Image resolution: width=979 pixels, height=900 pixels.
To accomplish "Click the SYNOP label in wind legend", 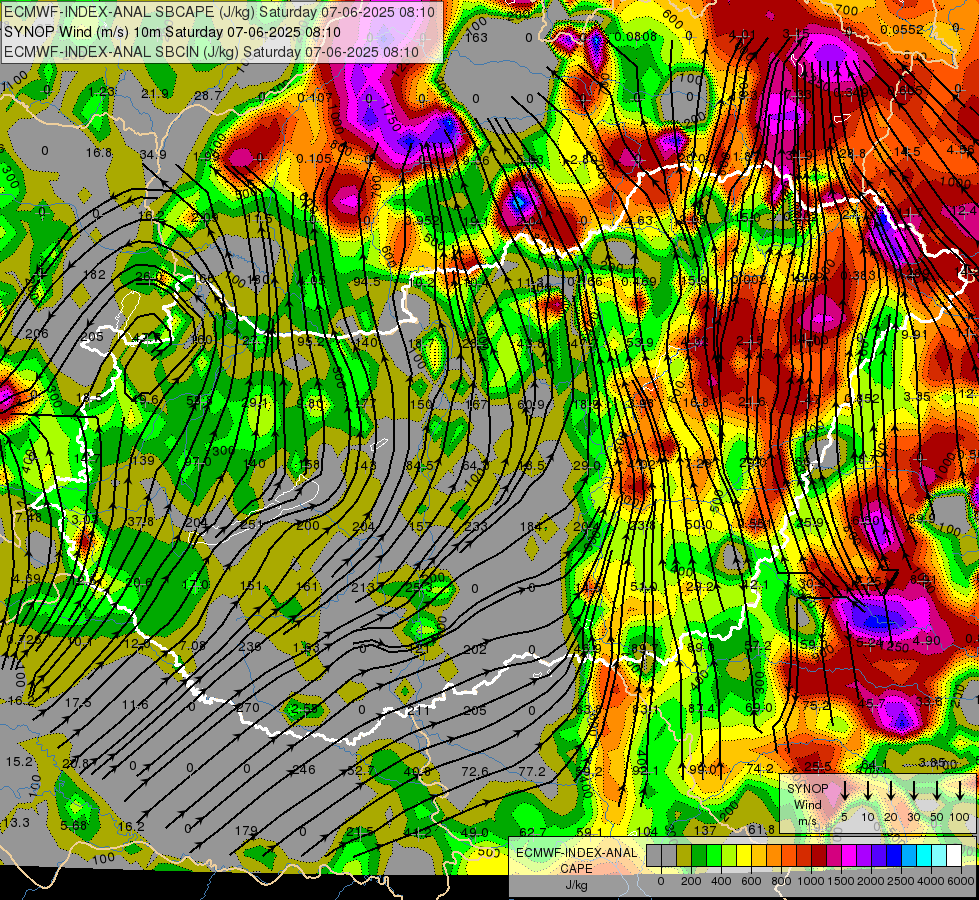I will click(x=807, y=789).
